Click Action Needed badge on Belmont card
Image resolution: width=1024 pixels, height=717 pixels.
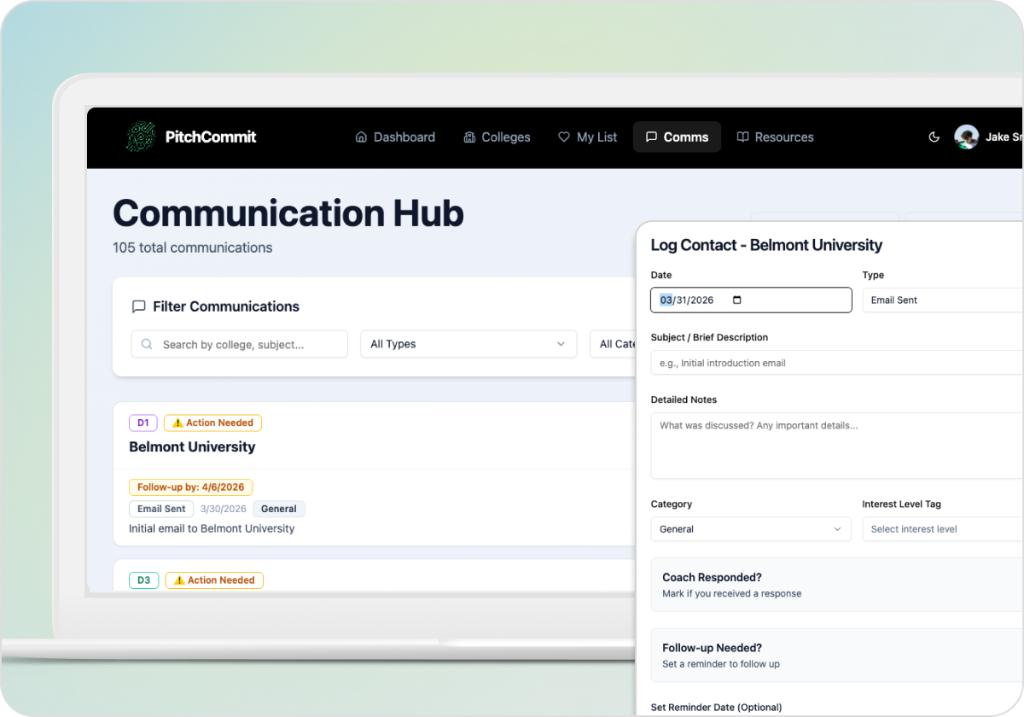pos(213,423)
